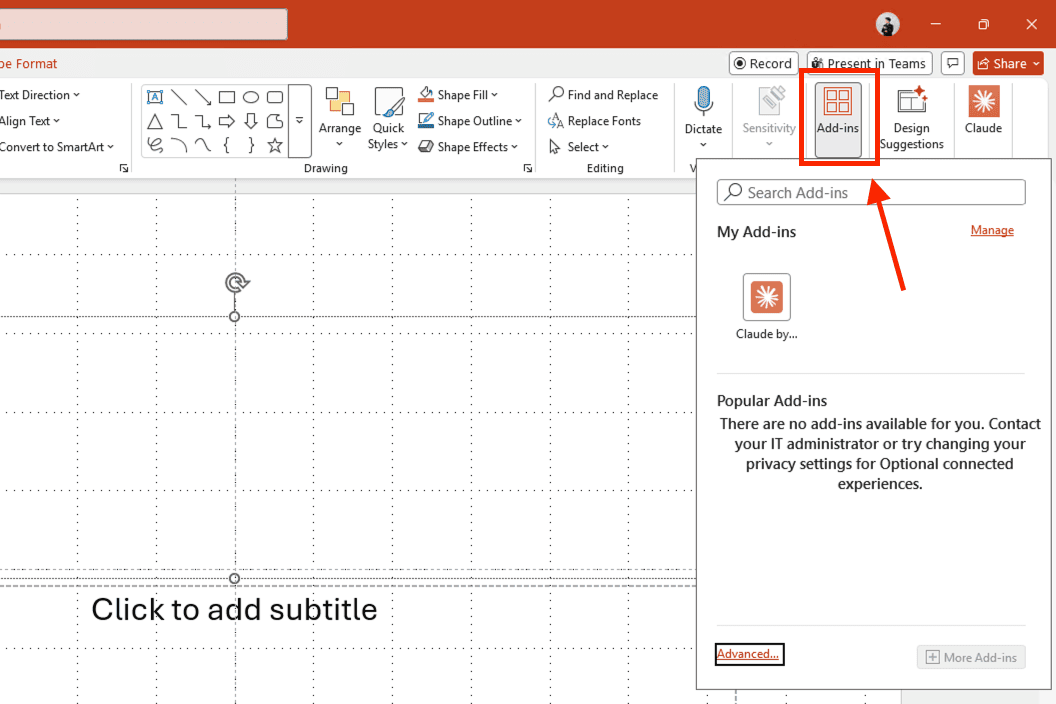Pick the Arrow line shape
Image resolution: width=1056 pixels, height=704 pixels.
click(x=203, y=97)
